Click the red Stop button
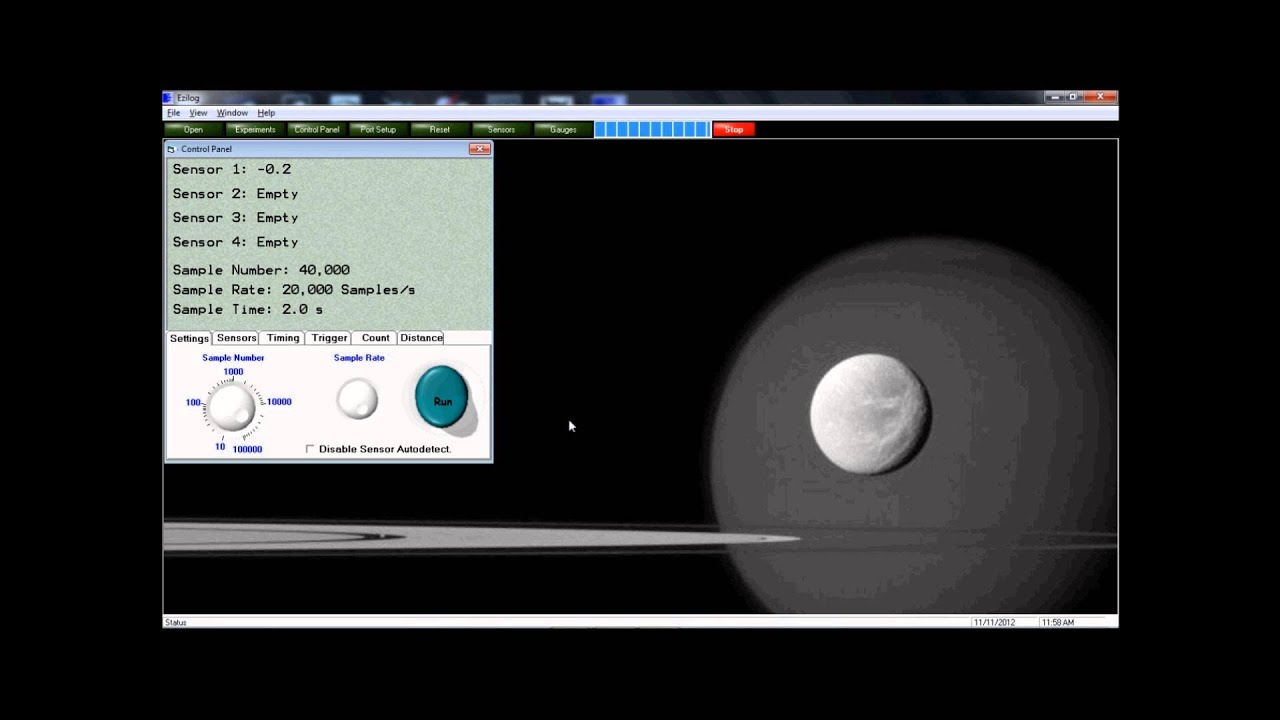 click(734, 129)
